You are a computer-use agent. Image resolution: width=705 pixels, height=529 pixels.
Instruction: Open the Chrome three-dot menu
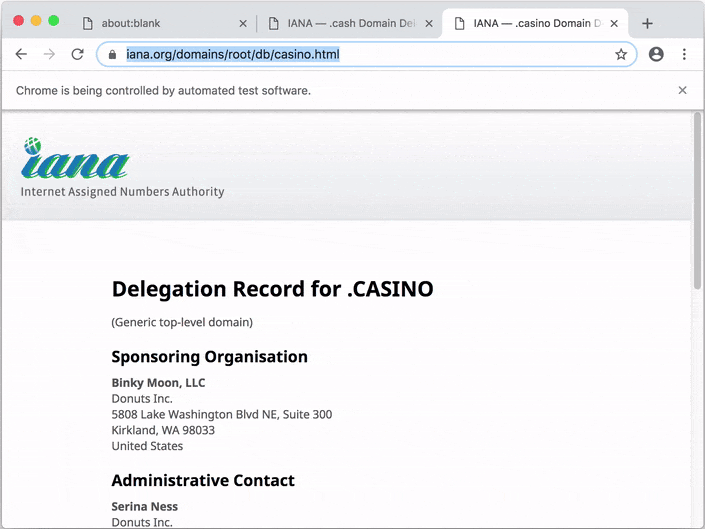pyautogui.click(x=684, y=55)
